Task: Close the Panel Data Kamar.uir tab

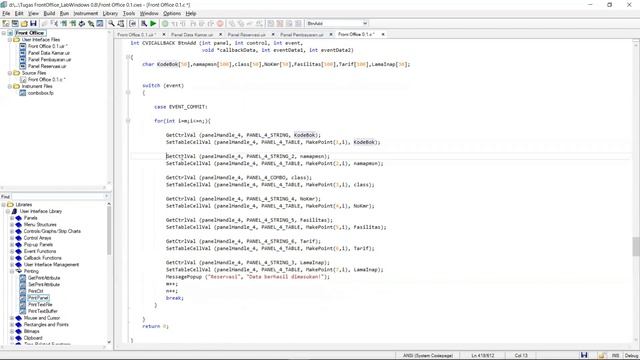Action: [x=220, y=35]
